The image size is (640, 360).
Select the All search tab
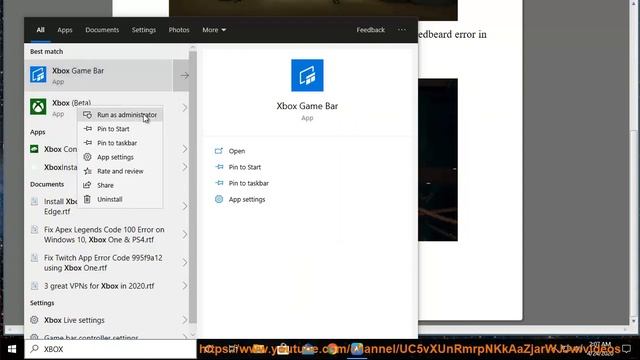[40, 30]
